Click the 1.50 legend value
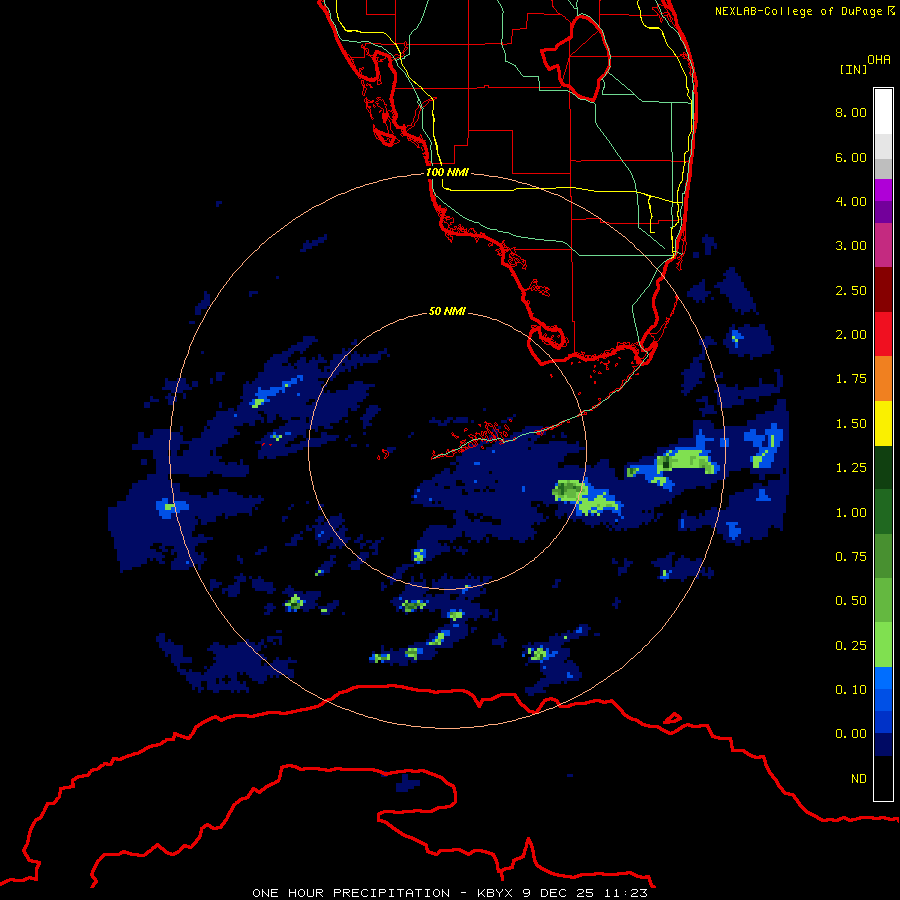This screenshot has height=900, width=900. click(851, 424)
